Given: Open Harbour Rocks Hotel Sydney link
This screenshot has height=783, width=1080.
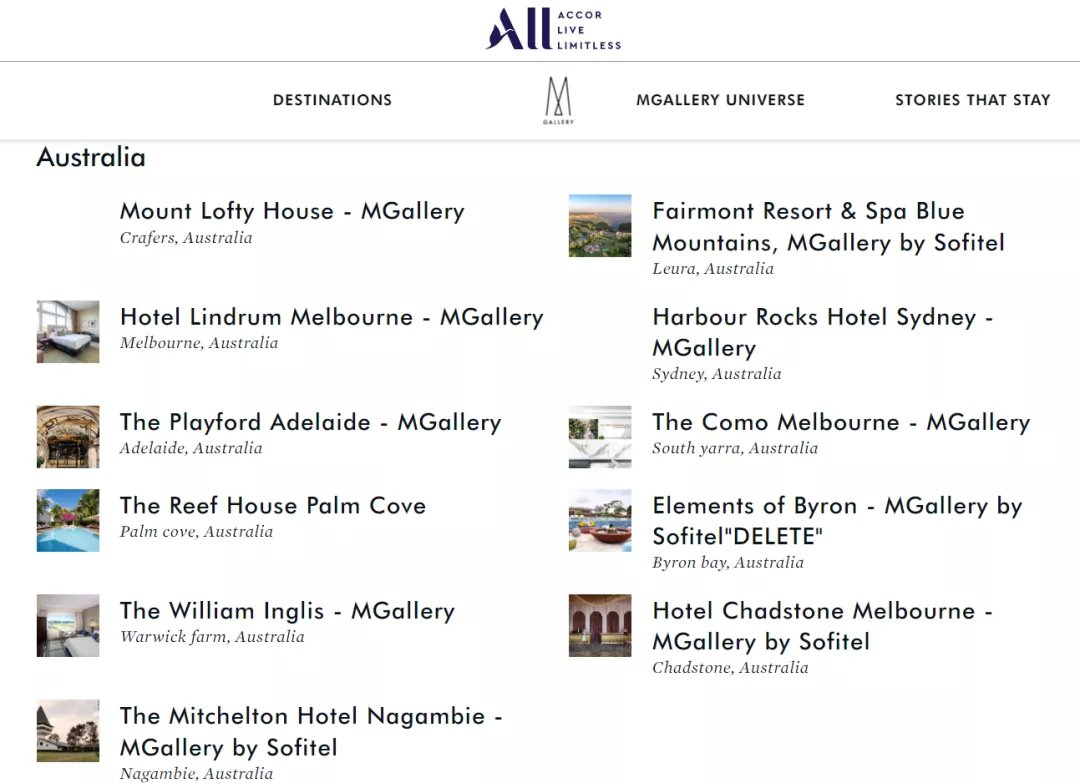Looking at the screenshot, I should [822, 332].
